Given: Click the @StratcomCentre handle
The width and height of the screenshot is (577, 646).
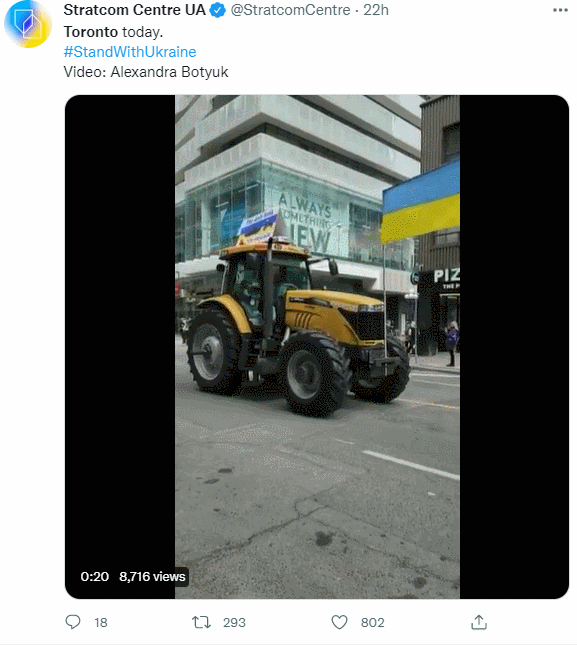Looking at the screenshot, I should click(x=290, y=10).
